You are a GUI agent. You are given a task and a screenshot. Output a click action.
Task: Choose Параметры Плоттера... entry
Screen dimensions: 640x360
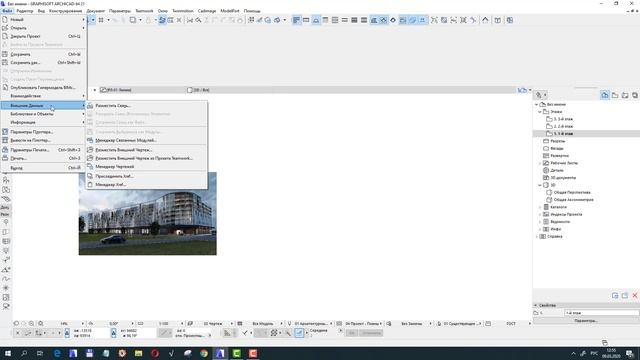pos(43,132)
